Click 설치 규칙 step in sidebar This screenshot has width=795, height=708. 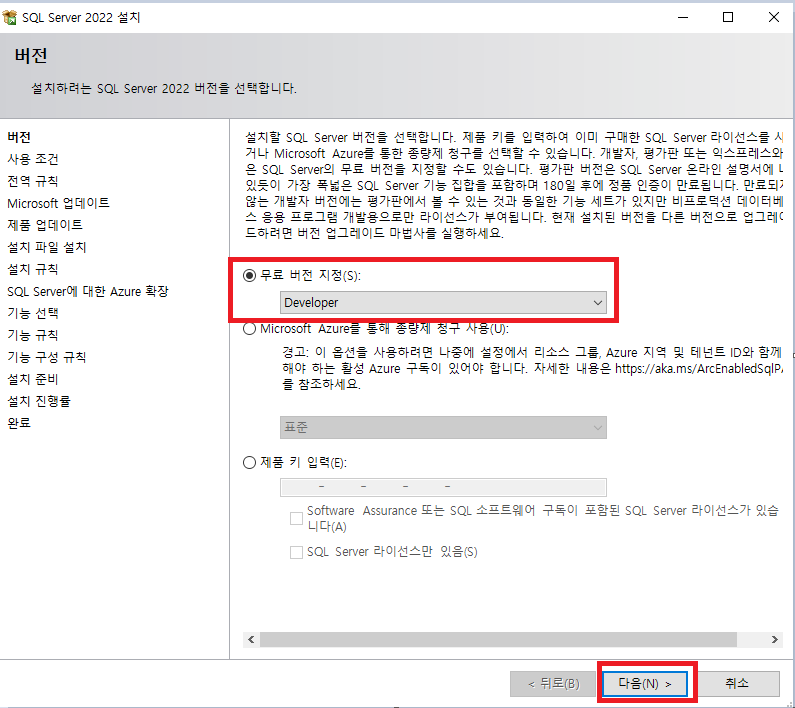33,269
